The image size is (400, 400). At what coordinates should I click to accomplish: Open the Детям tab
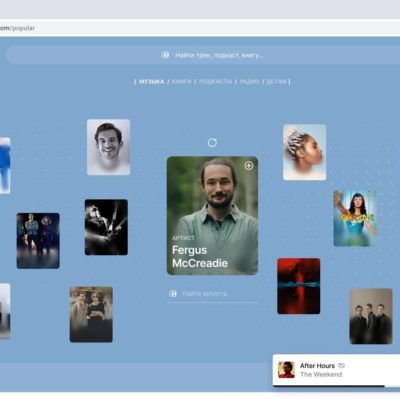[x=276, y=81]
